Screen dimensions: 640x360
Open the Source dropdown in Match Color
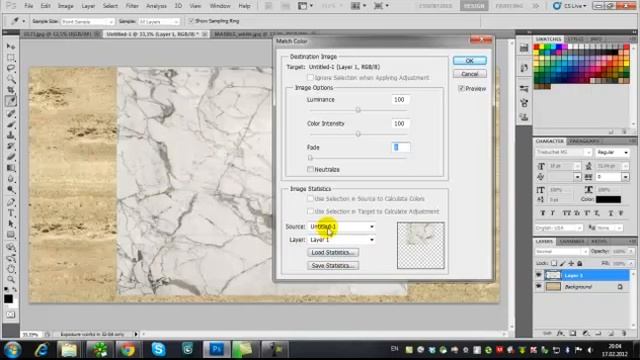point(341,227)
